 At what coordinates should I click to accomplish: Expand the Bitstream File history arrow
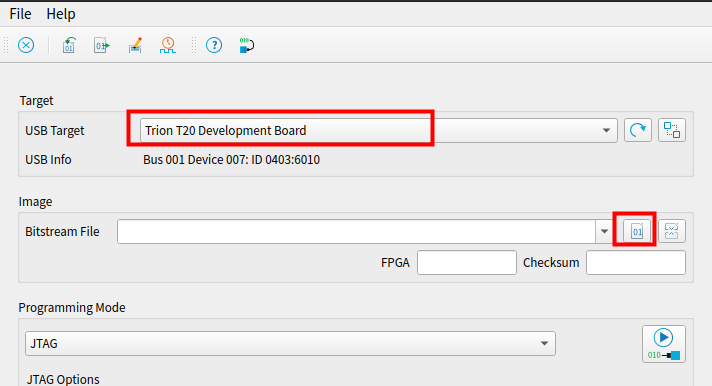tap(604, 232)
